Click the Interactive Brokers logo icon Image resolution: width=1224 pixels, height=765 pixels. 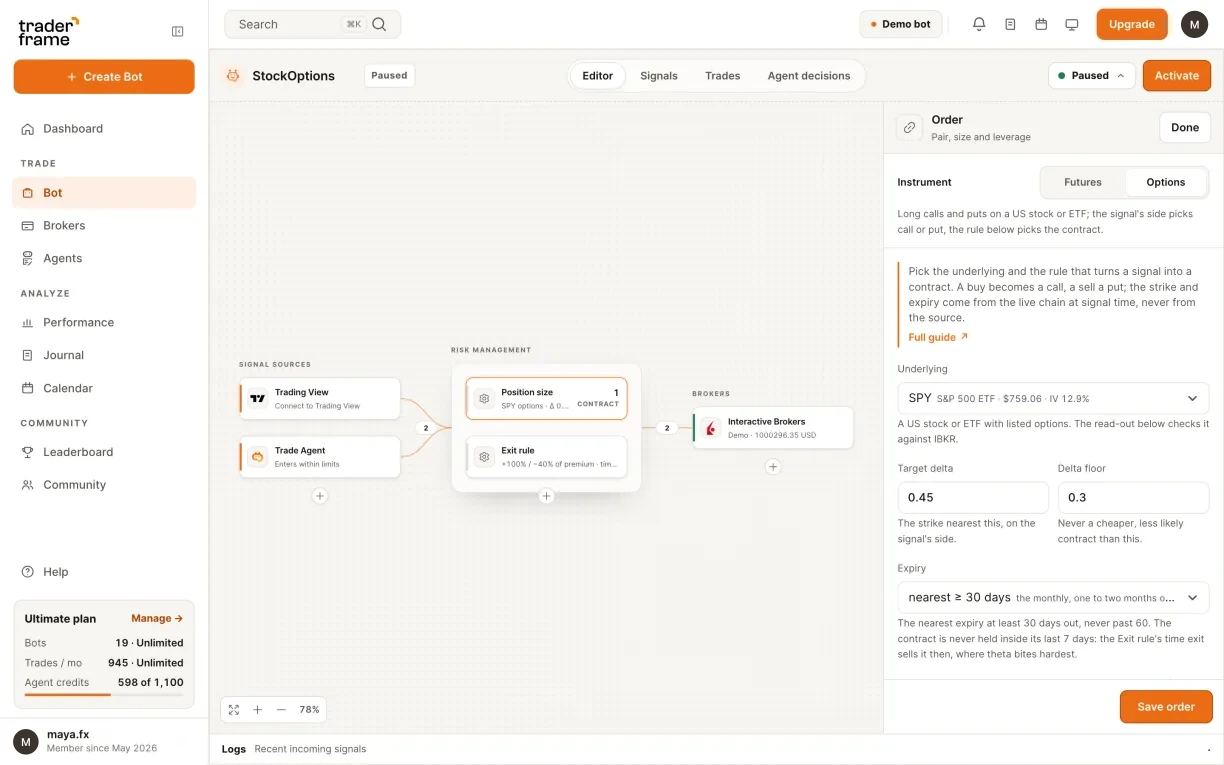point(711,428)
